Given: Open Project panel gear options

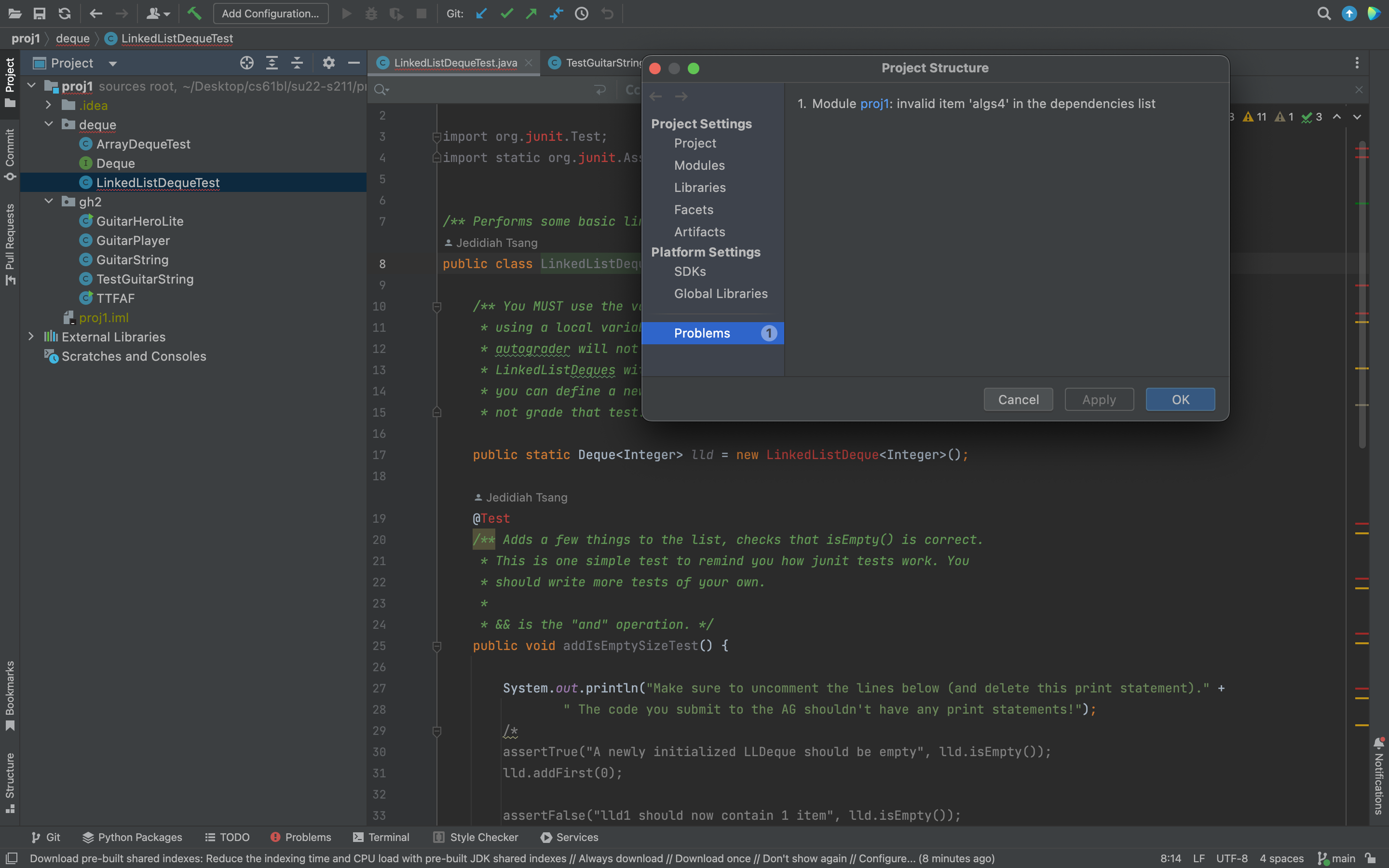Looking at the screenshot, I should click(x=328, y=63).
